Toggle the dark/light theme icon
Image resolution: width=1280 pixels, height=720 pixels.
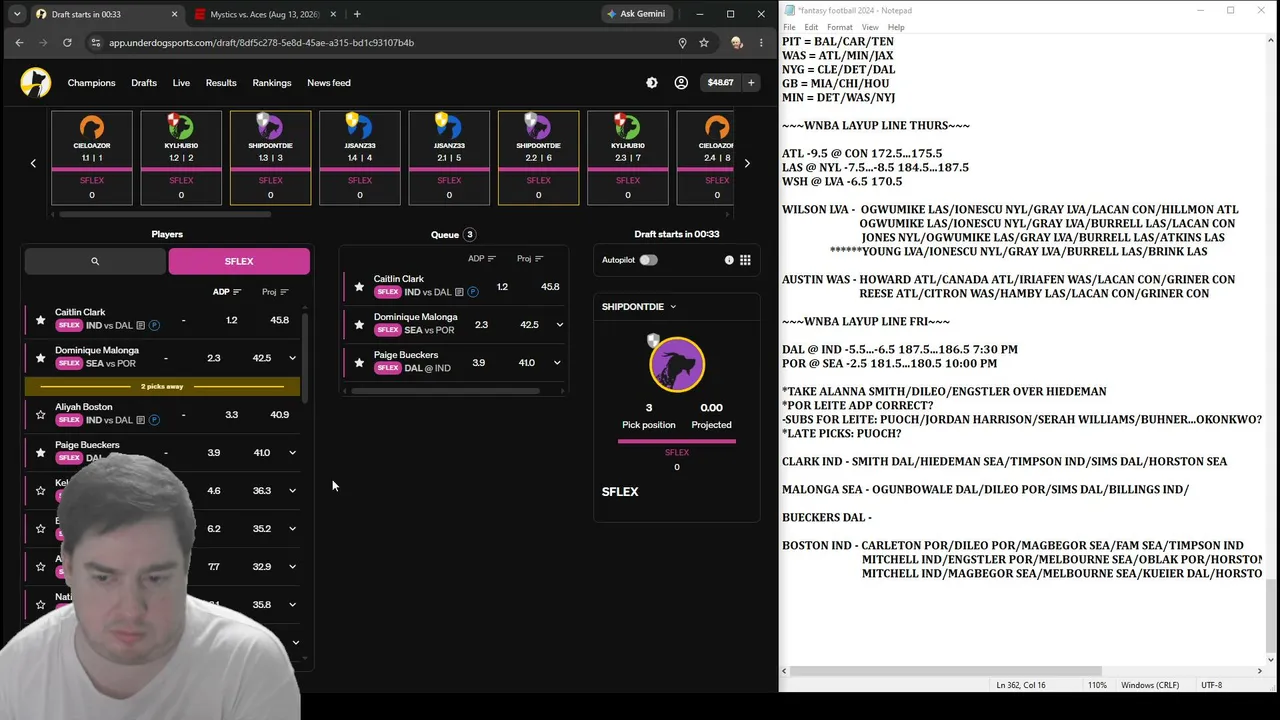coord(652,83)
